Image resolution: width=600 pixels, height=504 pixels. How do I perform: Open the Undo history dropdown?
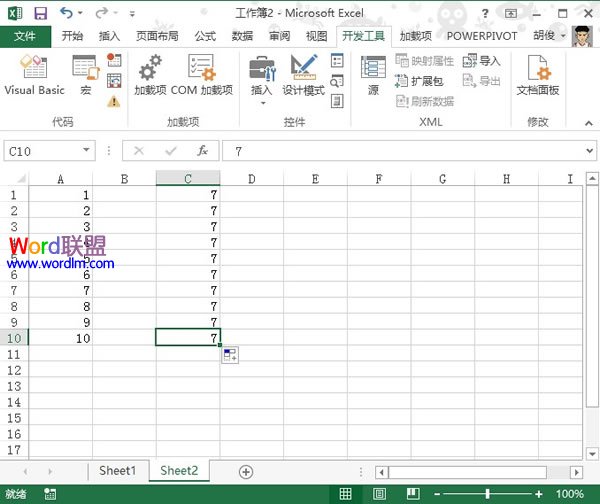click(80, 13)
